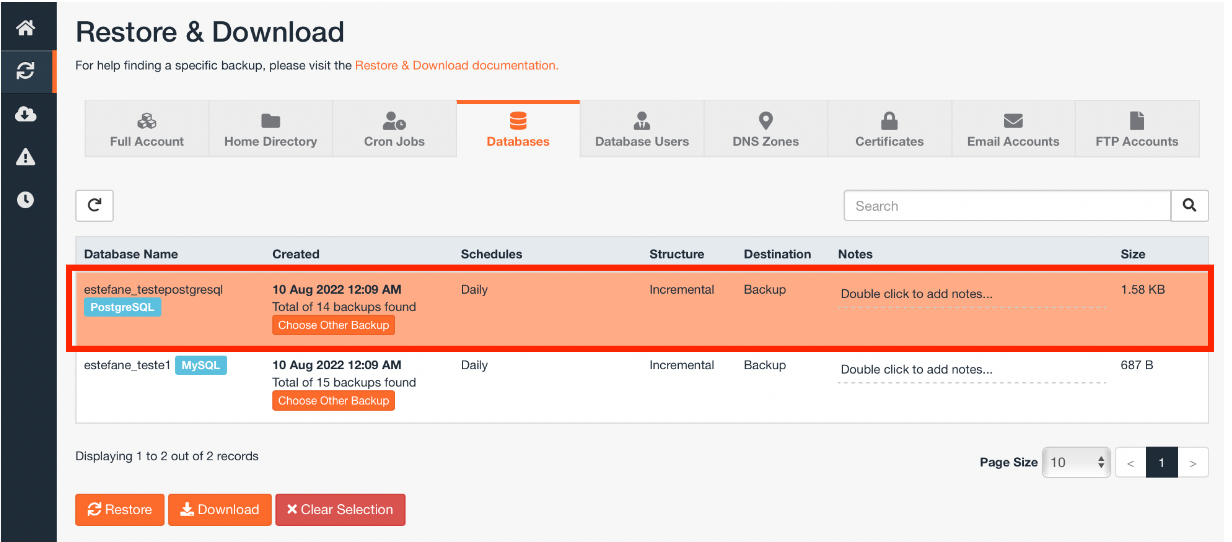Go to previous page arrow
The image size is (1232, 542).
click(1130, 462)
